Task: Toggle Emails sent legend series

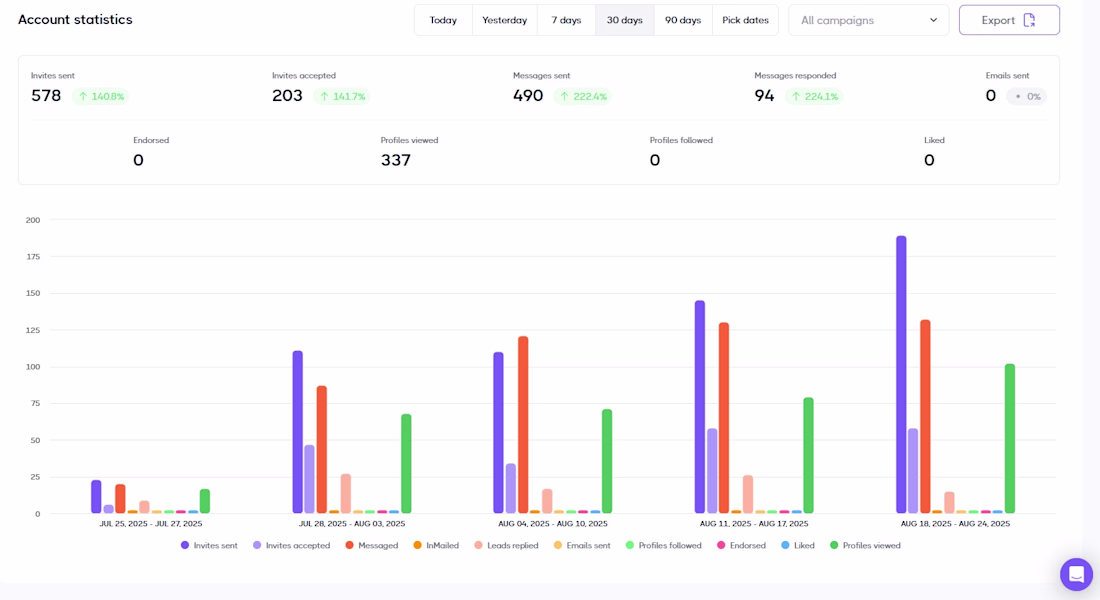Action: [x=582, y=545]
